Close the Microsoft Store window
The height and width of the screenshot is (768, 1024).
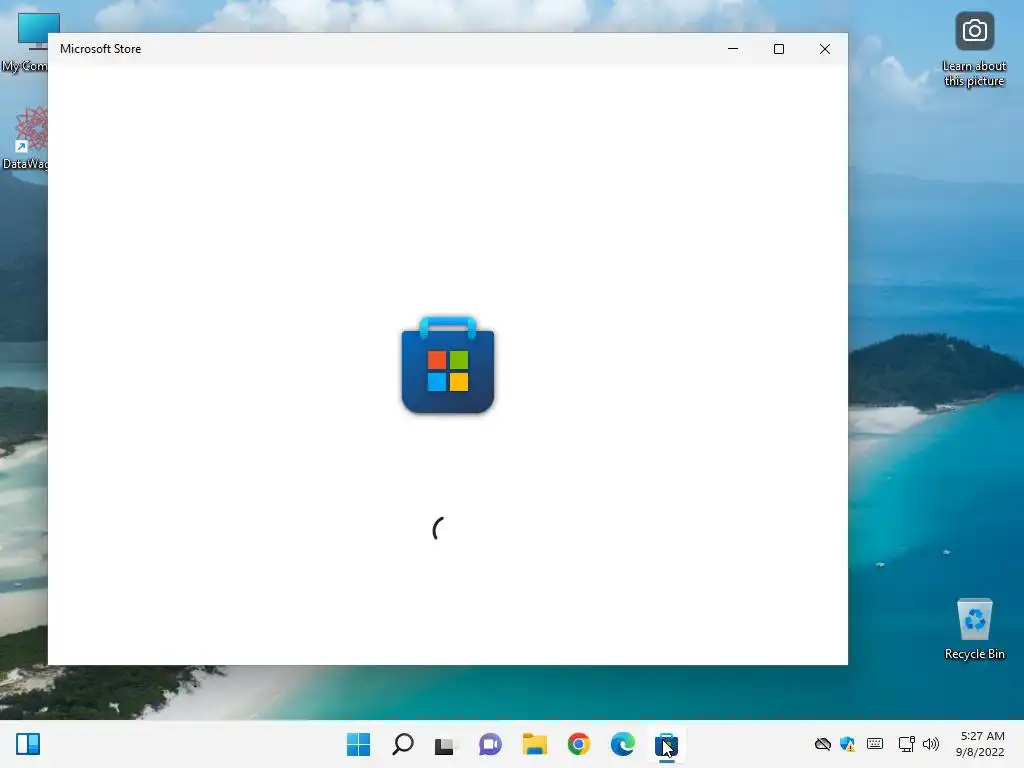coord(825,49)
